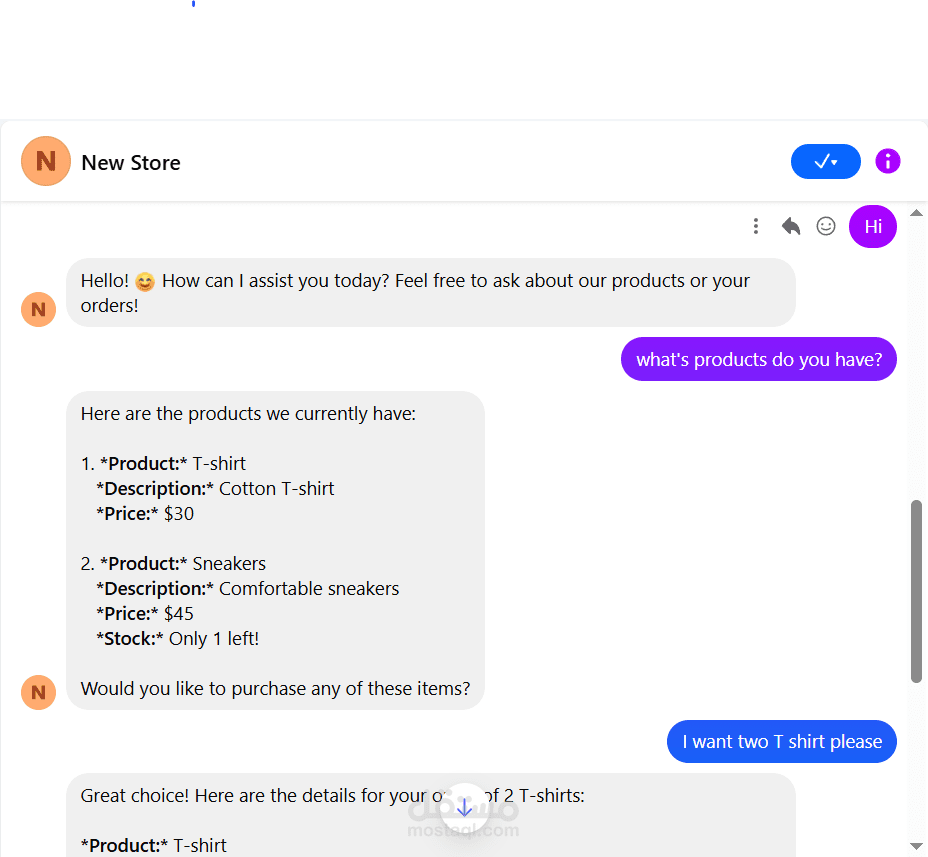
Task: Click the "what's products do you have?" message
Action: tap(759, 359)
